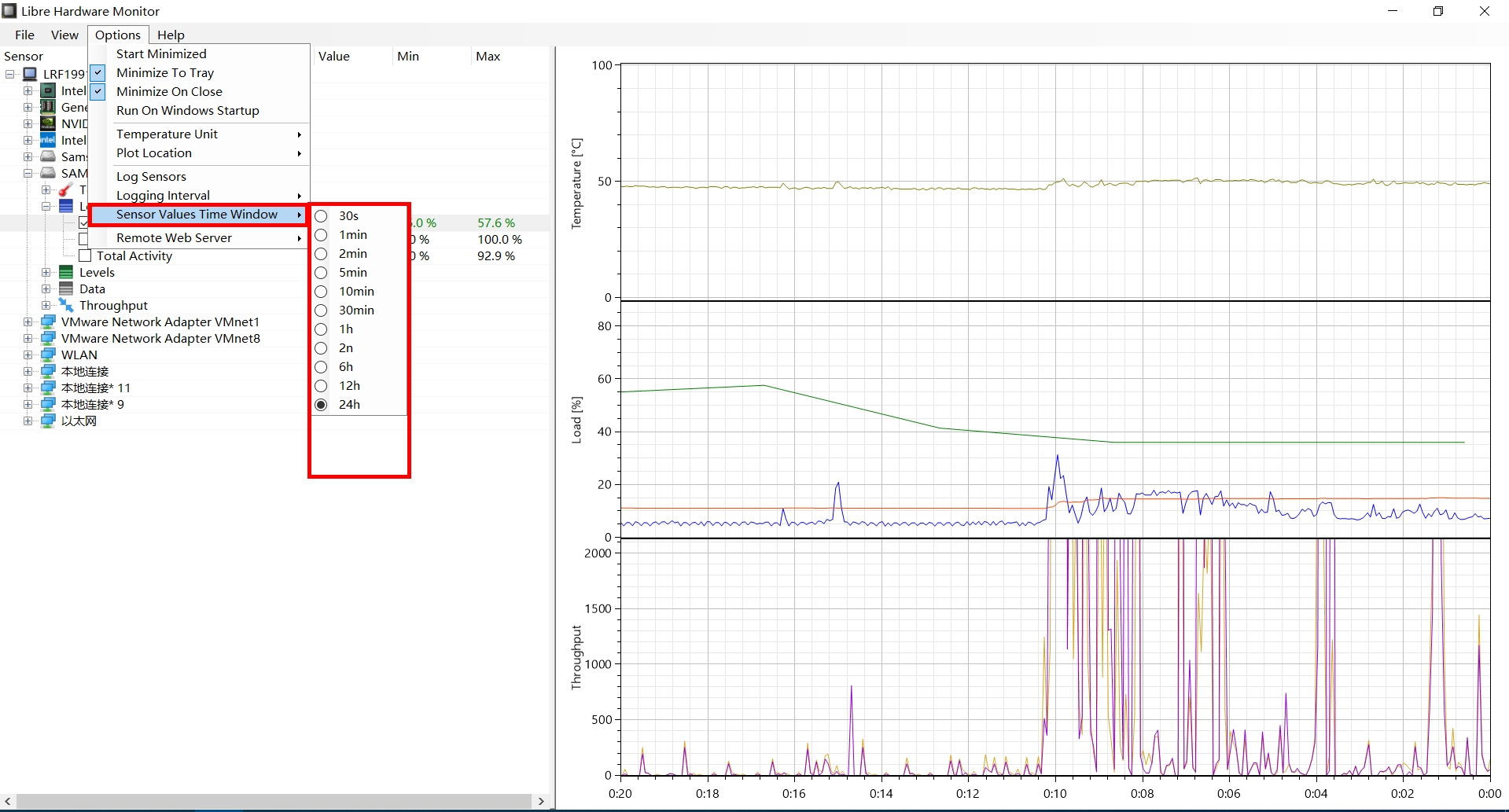Uncheck Minimize To Tray option
Image resolution: width=1509 pixels, height=812 pixels.
coord(98,72)
